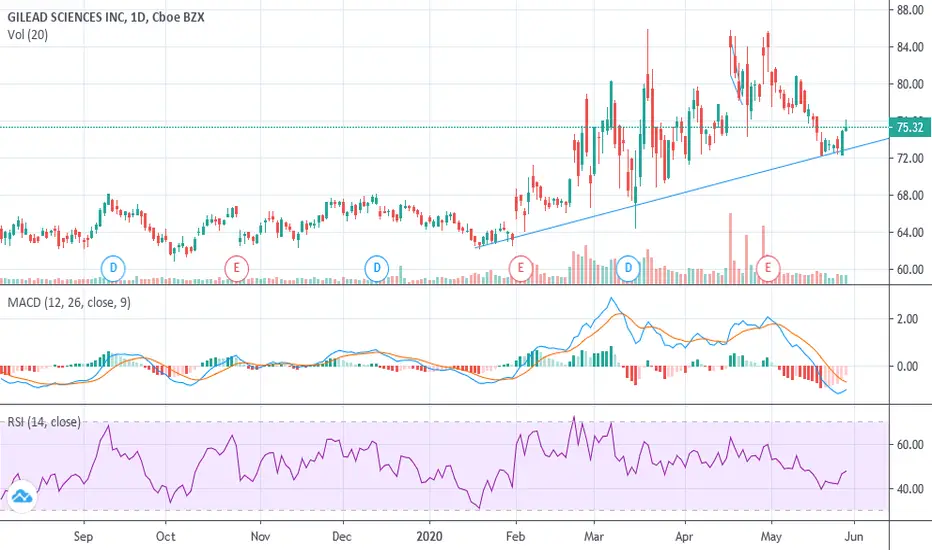
Task: Select the MACD (12, 26, close, 9) label
Action: [69, 303]
